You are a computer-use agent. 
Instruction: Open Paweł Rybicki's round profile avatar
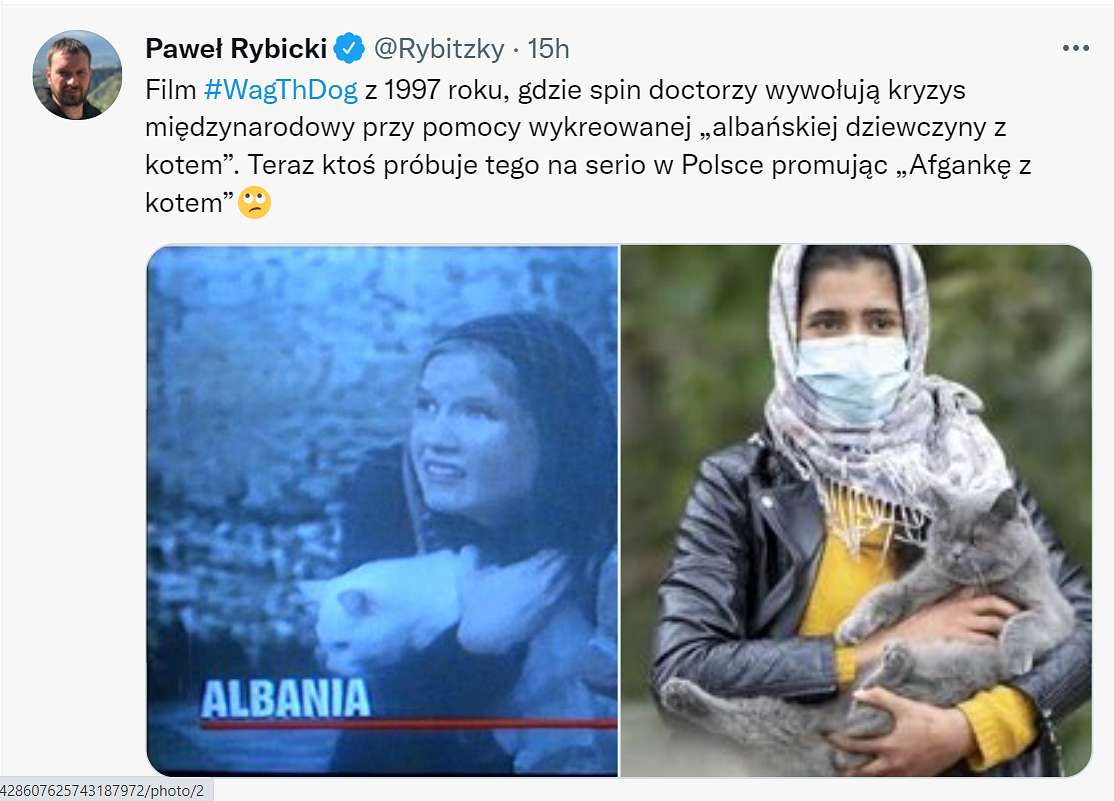[77, 75]
